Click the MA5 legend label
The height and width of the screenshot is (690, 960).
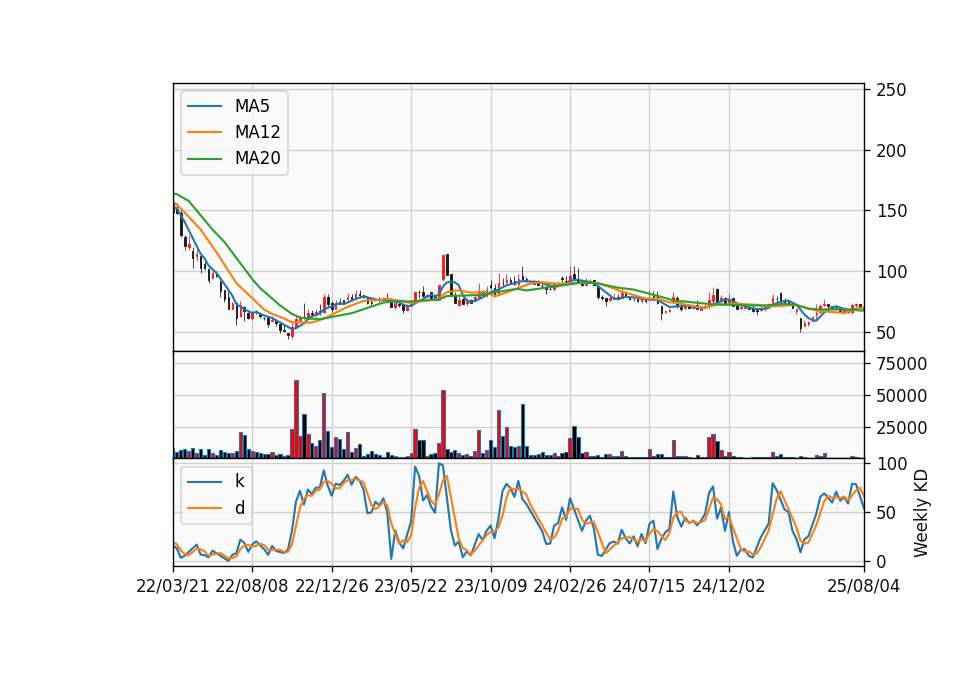click(x=252, y=106)
